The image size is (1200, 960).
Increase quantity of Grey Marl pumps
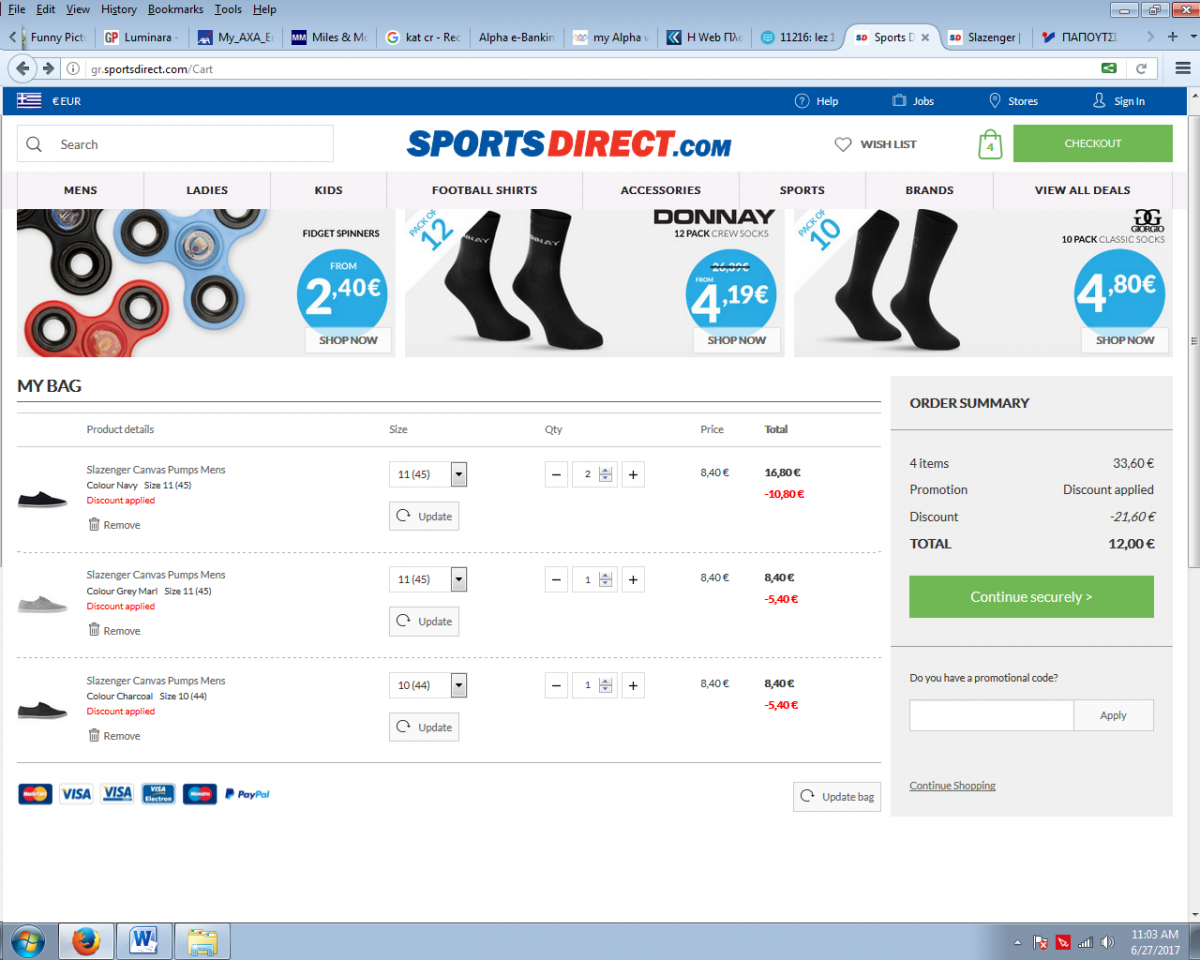(633, 579)
